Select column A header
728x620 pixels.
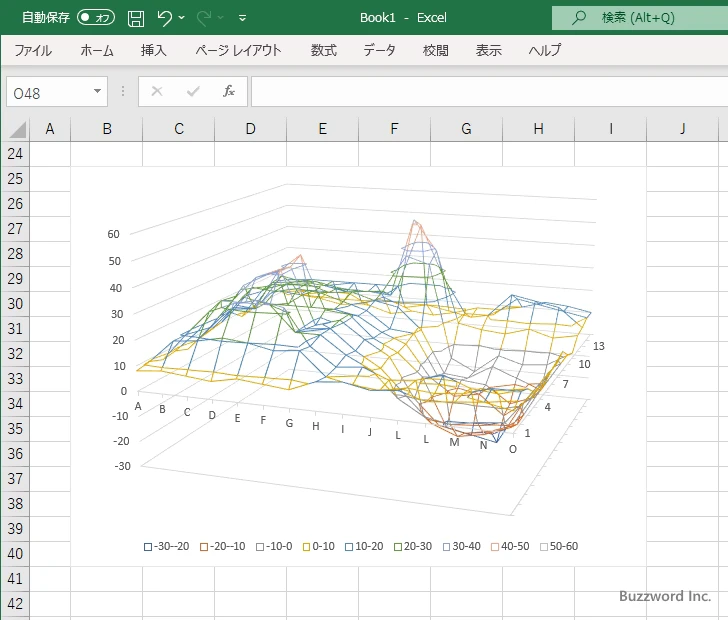[x=50, y=129]
